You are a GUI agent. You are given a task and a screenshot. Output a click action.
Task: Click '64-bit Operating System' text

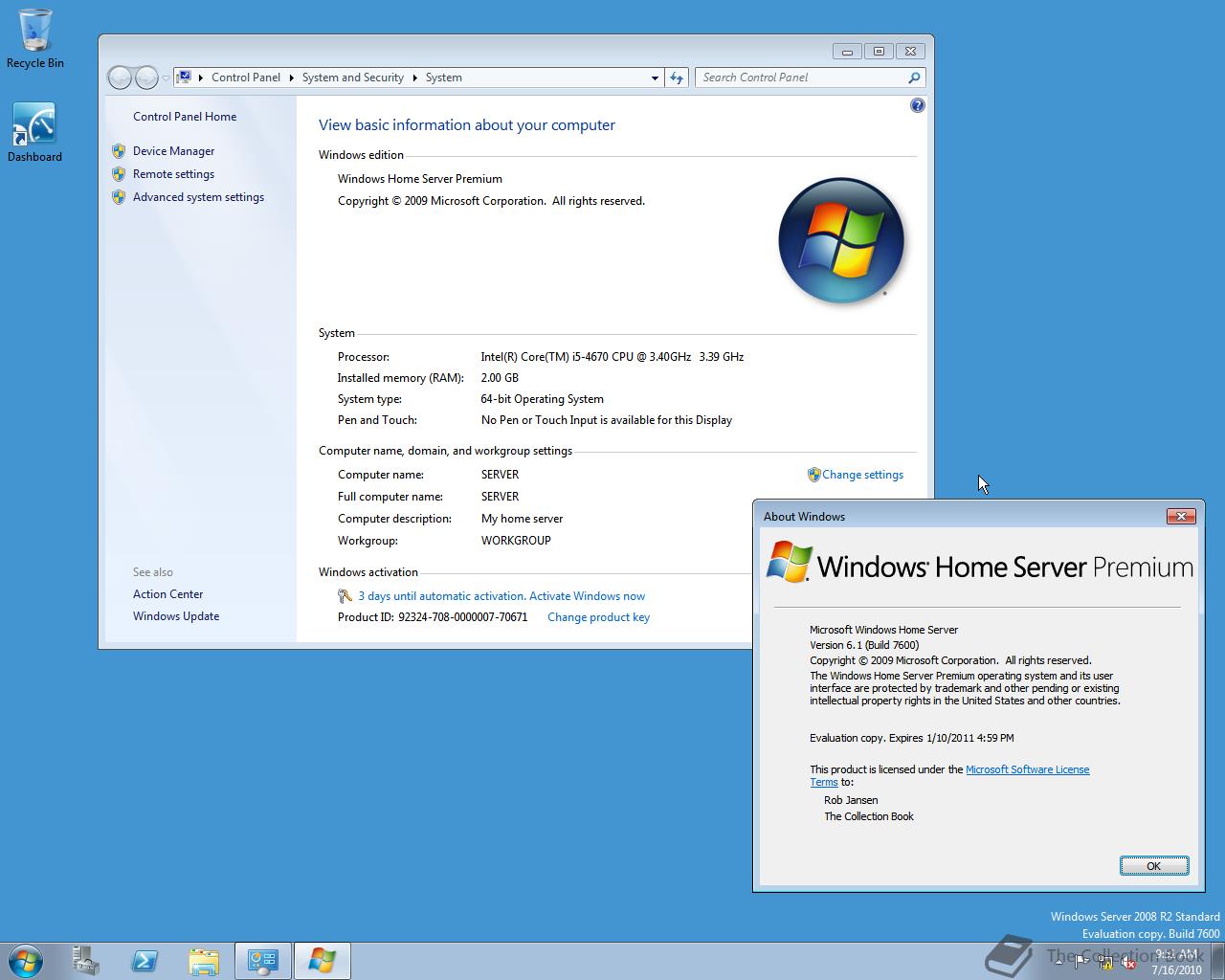(x=542, y=399)
